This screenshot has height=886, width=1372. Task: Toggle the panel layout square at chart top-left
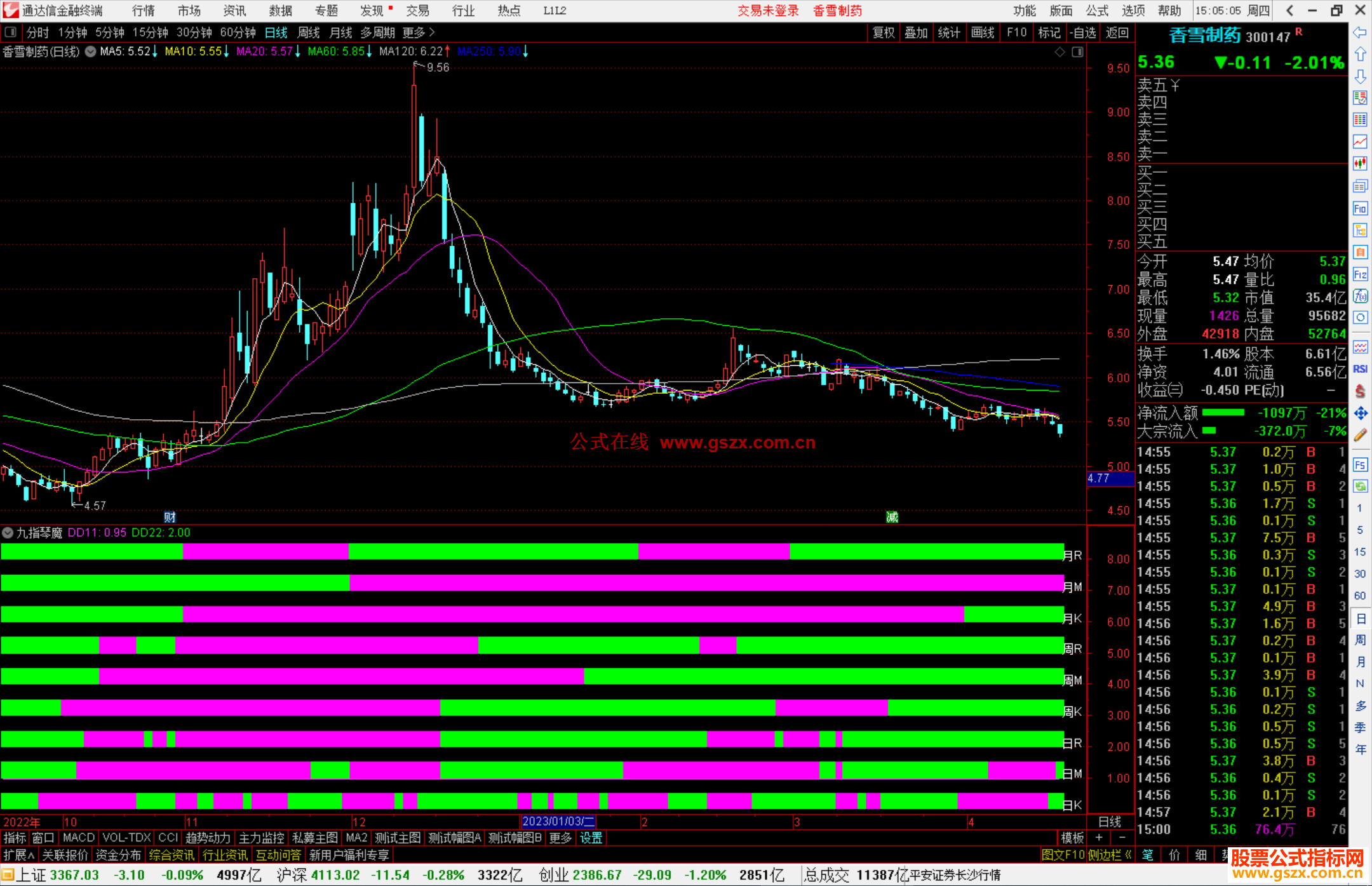click(11, 32)
